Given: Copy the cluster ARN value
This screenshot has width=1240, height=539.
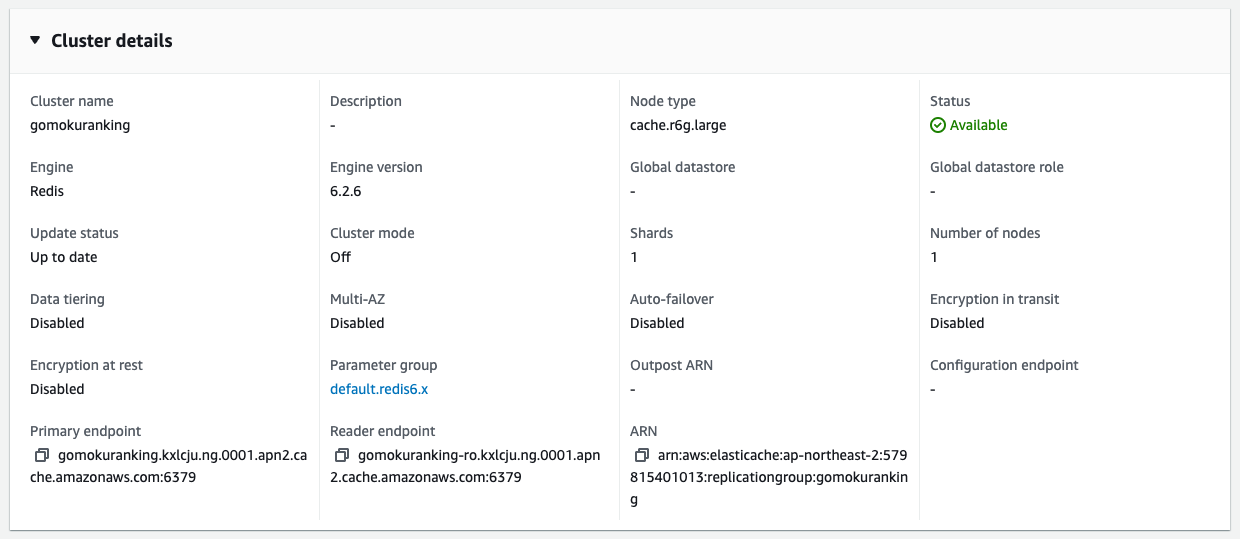Looking at the screenshot, I should [642, 455].
